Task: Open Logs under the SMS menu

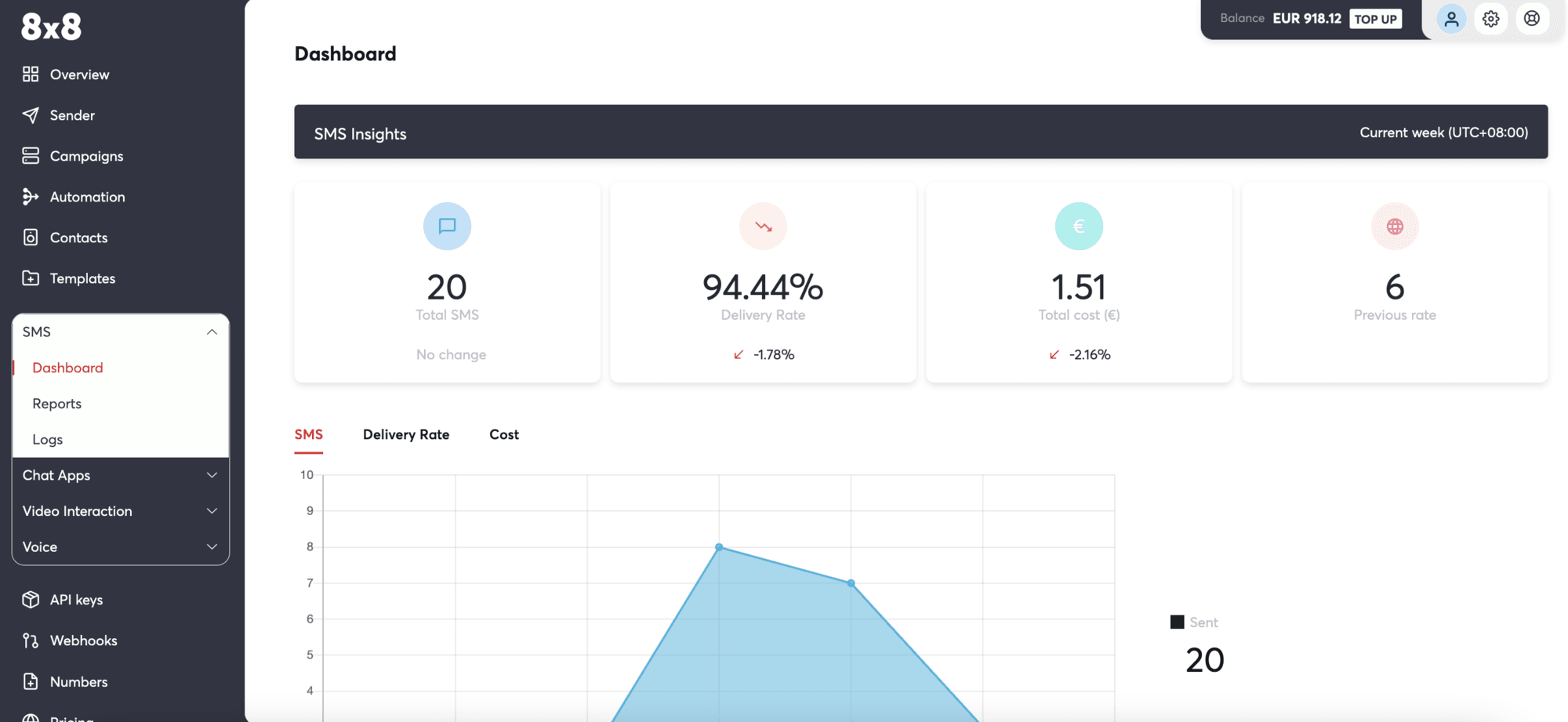Action: pos(47,440)
